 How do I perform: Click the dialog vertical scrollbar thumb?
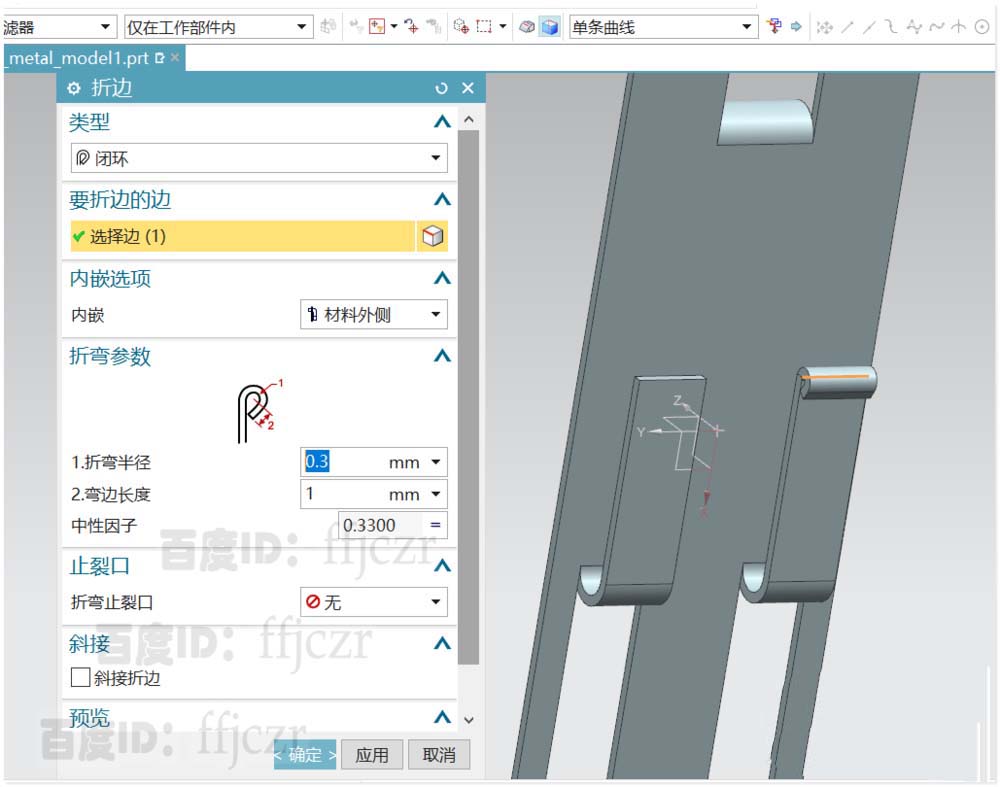point(469,397)
